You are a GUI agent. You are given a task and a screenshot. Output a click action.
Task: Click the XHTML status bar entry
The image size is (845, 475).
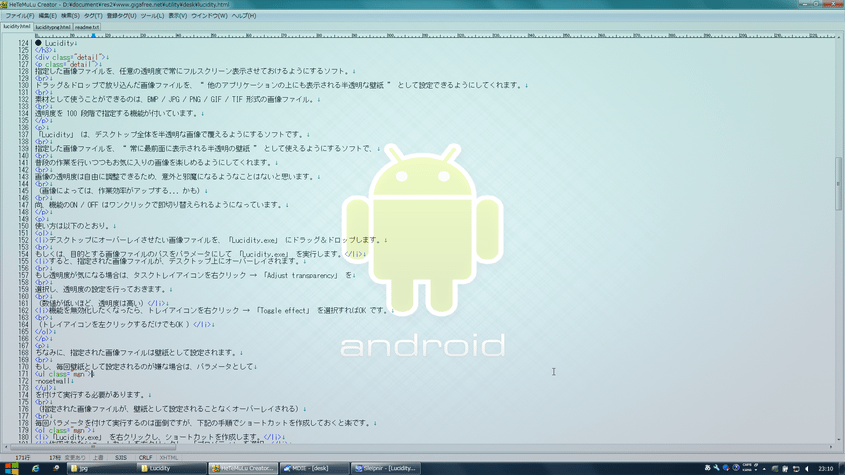tap(169, 457)
